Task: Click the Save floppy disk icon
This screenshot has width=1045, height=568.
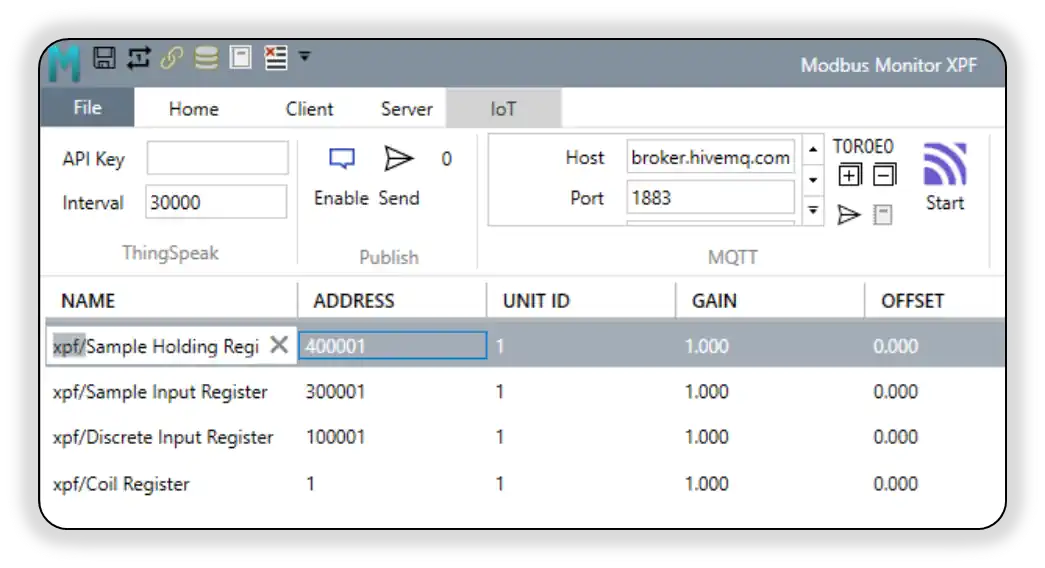Action: (x=104, y=57)
